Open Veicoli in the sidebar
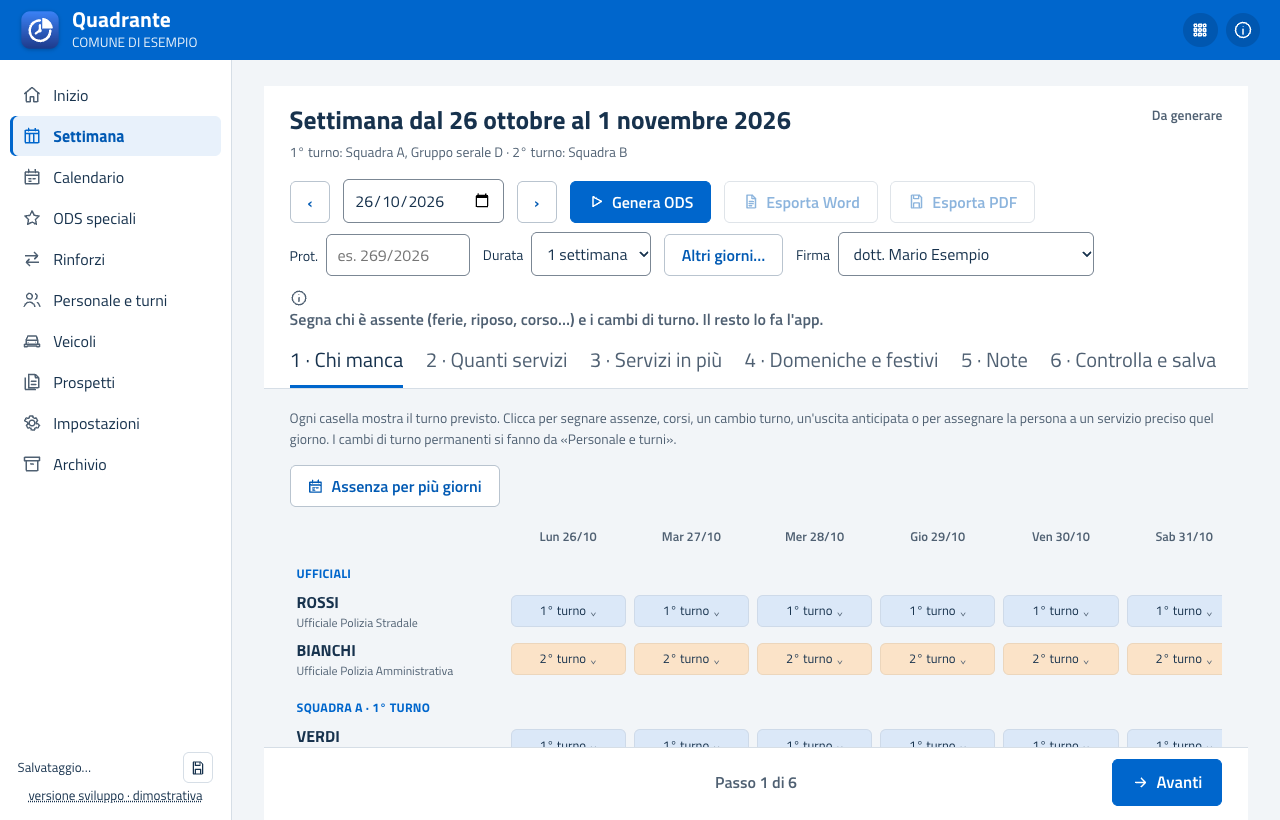Screen dimensions: 1280x820 (116, 341)
